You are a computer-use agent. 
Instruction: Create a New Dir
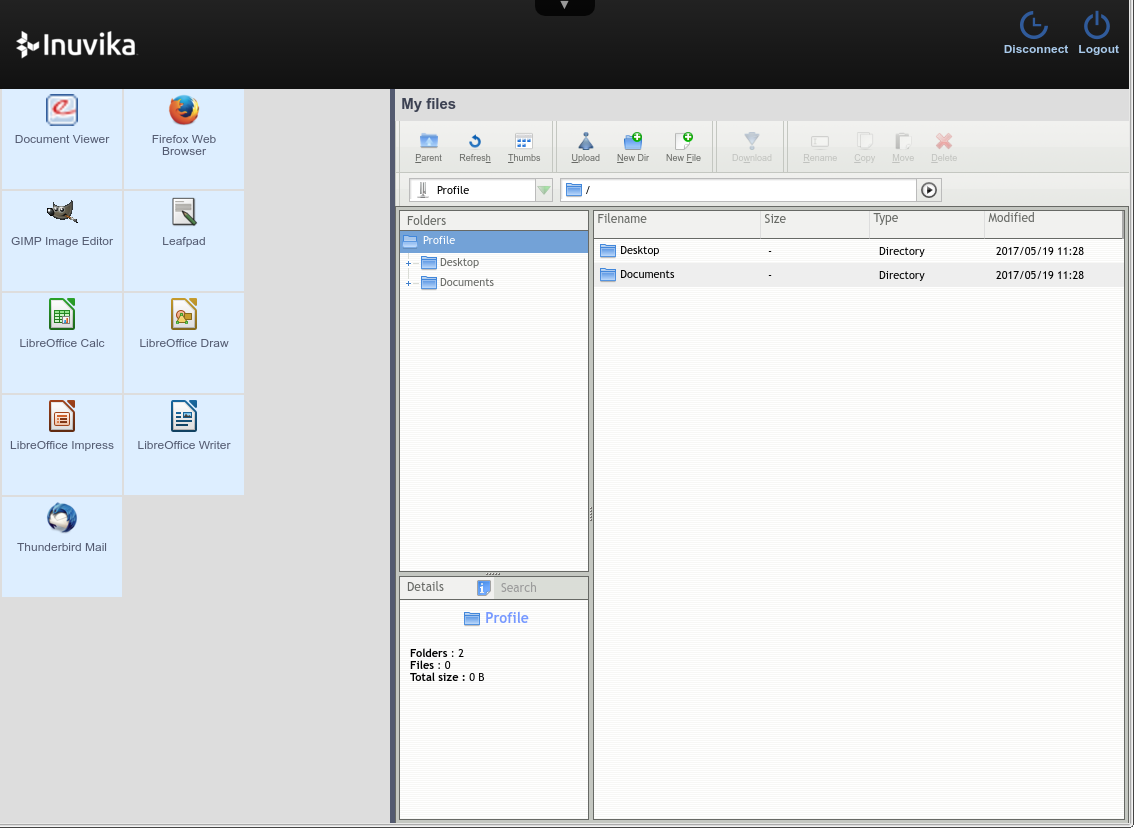coord(632,147)
